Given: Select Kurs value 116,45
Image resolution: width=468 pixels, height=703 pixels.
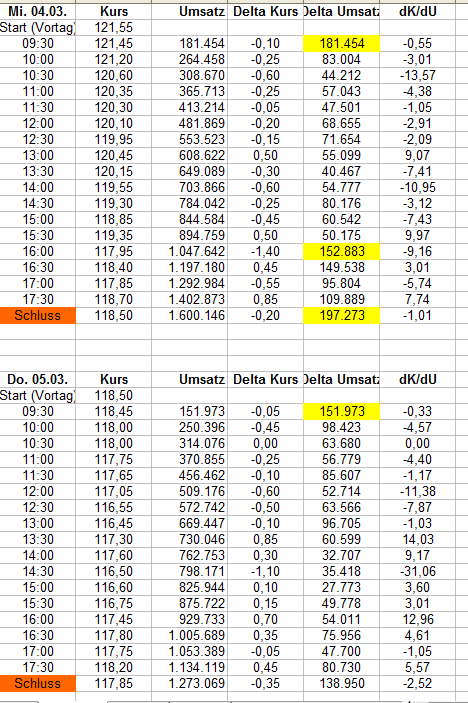Looking at the screenshot, I should click(x=113, y=524).
